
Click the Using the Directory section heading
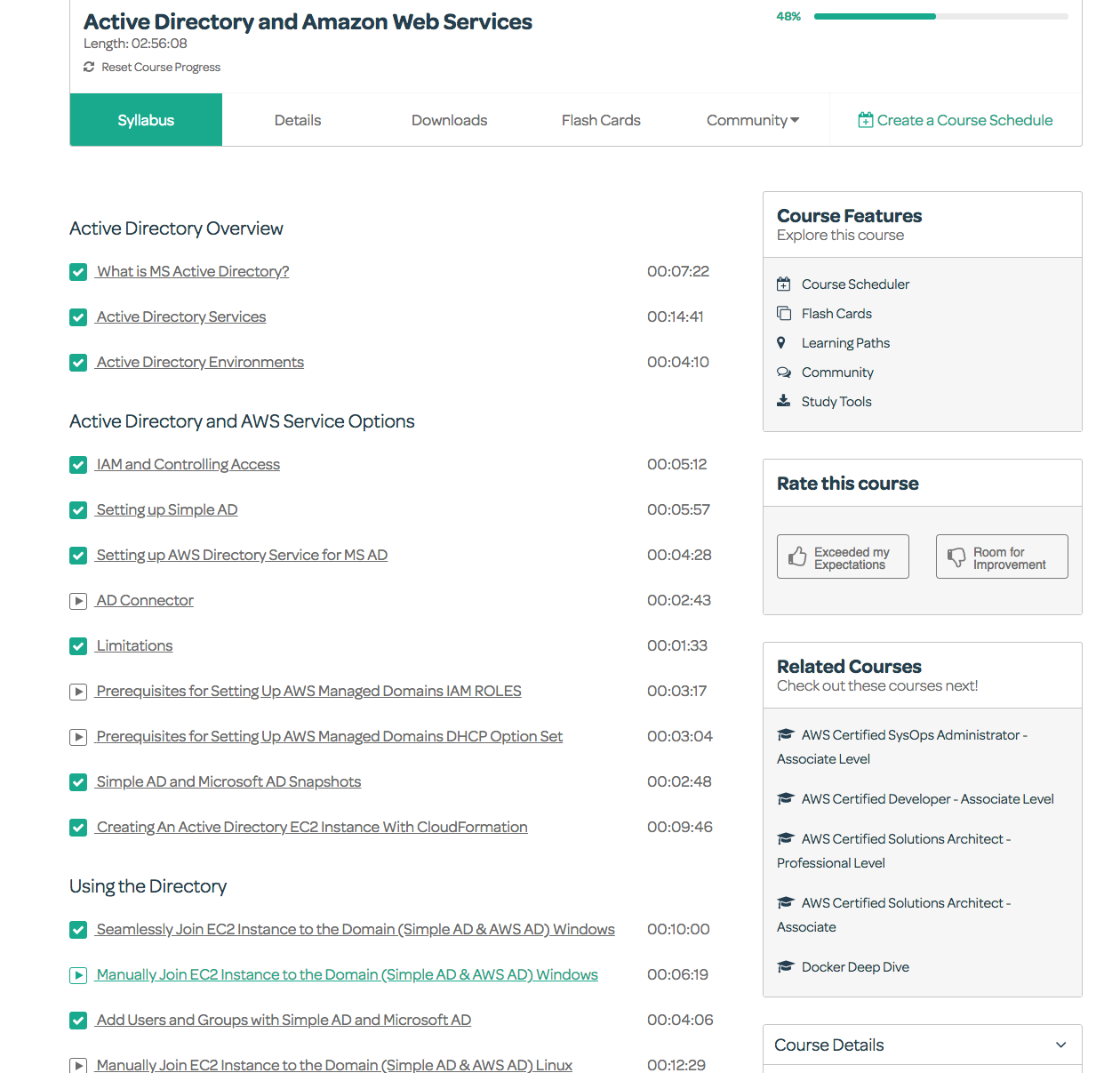pyautogui.click(x=148, y=885)
